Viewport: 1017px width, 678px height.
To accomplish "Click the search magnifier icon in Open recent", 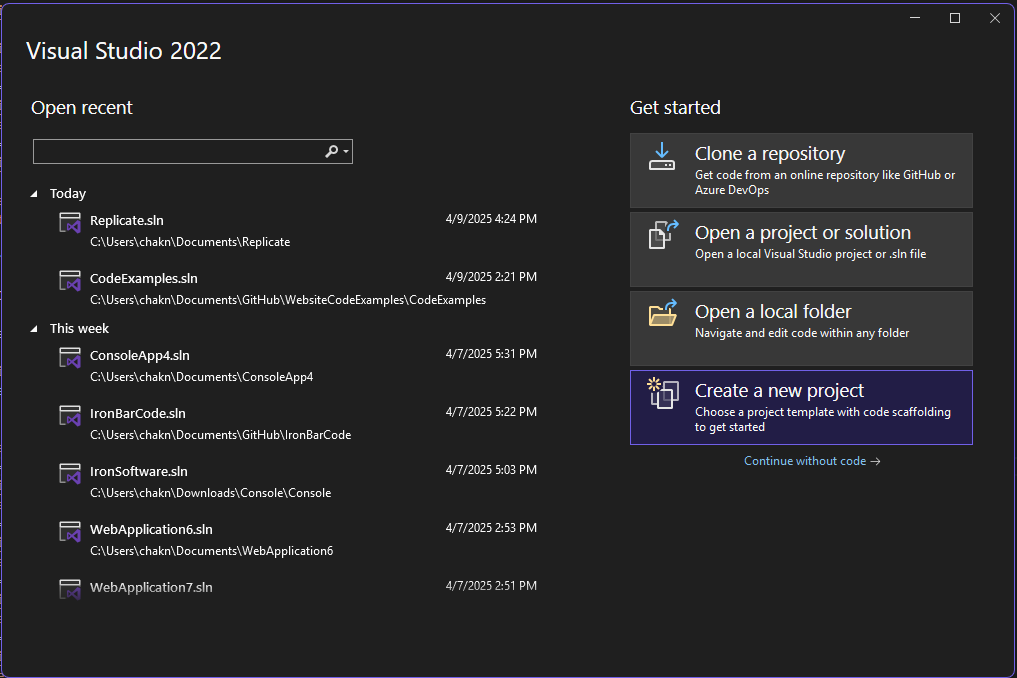I will click(331, 151).
